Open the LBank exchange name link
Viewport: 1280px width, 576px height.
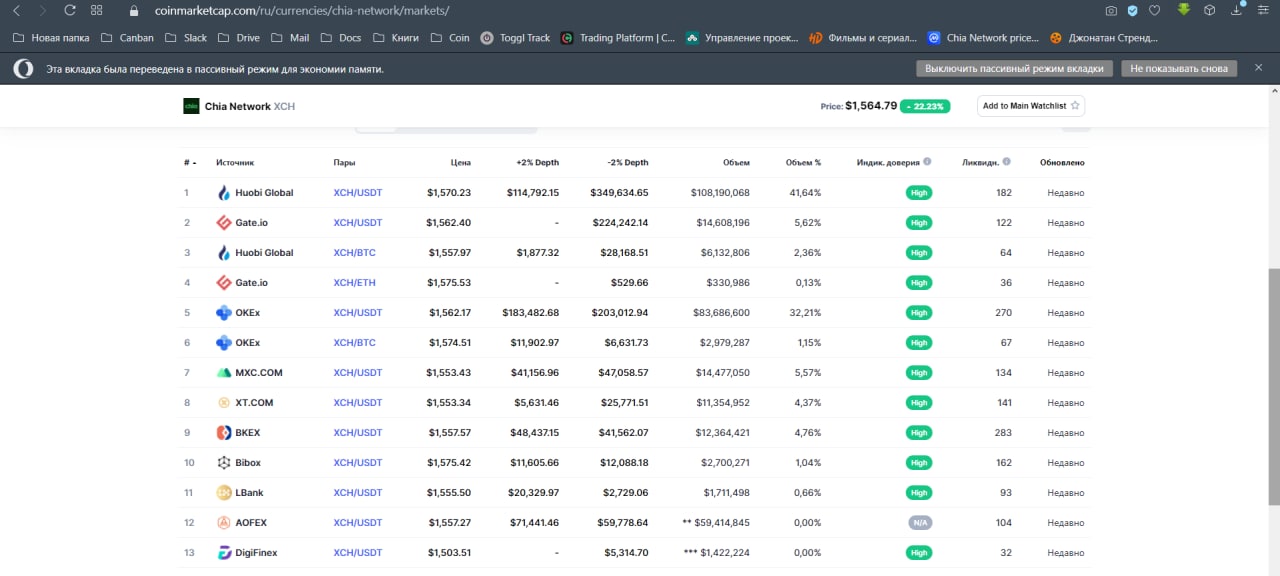point(249,493)
